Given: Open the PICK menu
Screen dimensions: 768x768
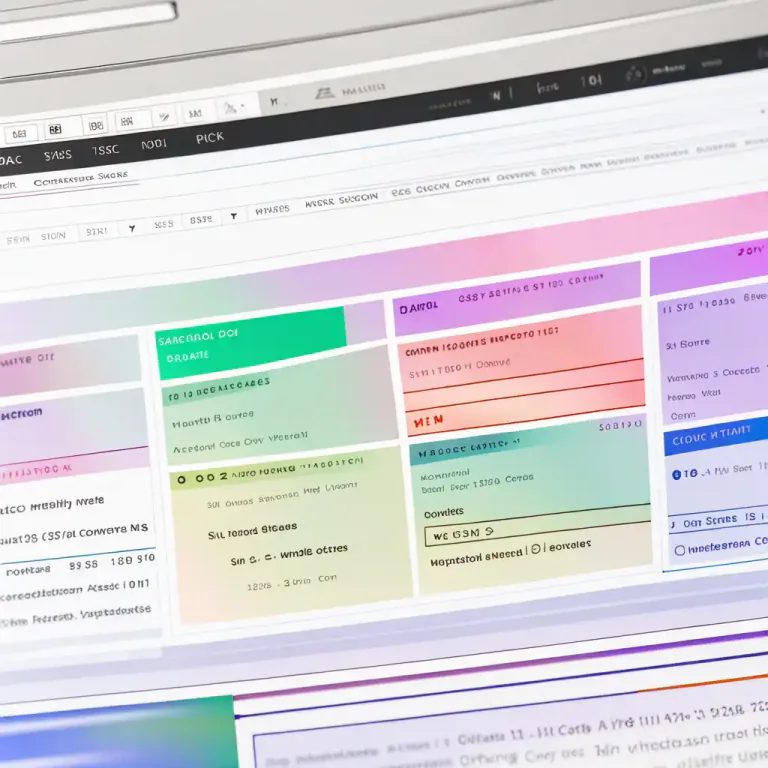Looking at the screenshot, I should (x=210, y=138).
